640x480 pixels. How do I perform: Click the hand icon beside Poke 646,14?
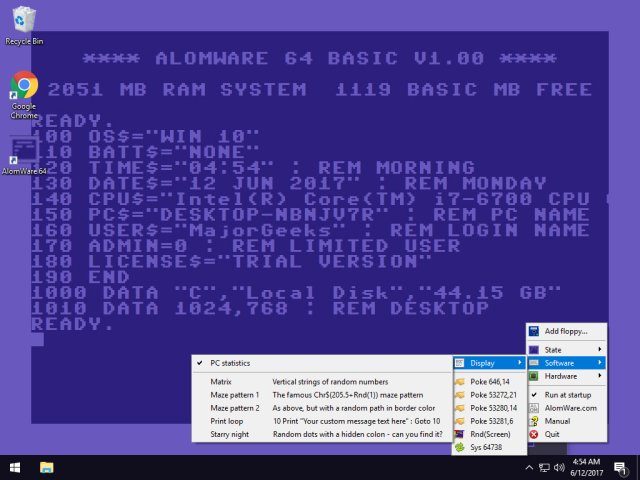click(460, 382)
